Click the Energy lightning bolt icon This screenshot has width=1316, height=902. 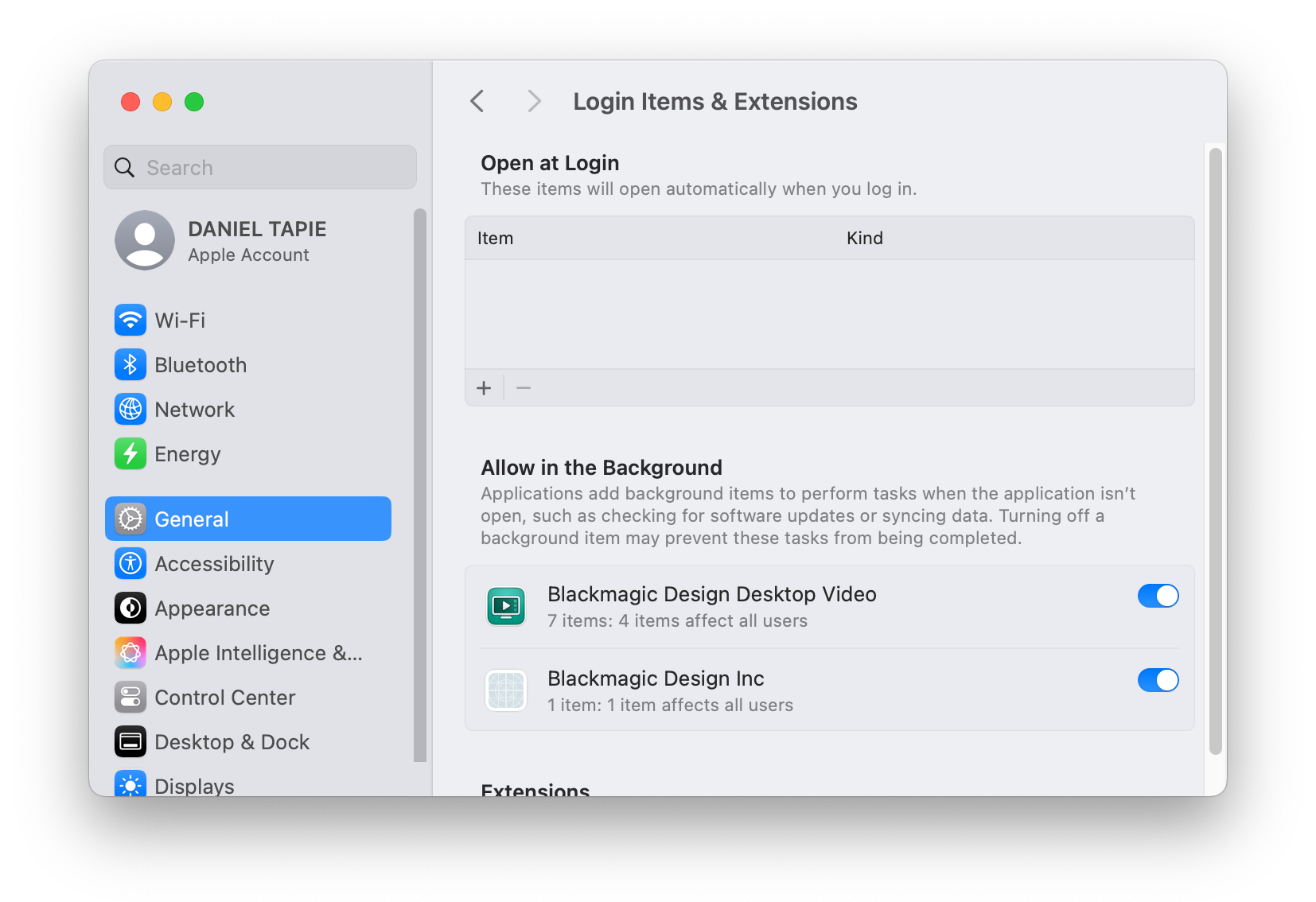130,453
